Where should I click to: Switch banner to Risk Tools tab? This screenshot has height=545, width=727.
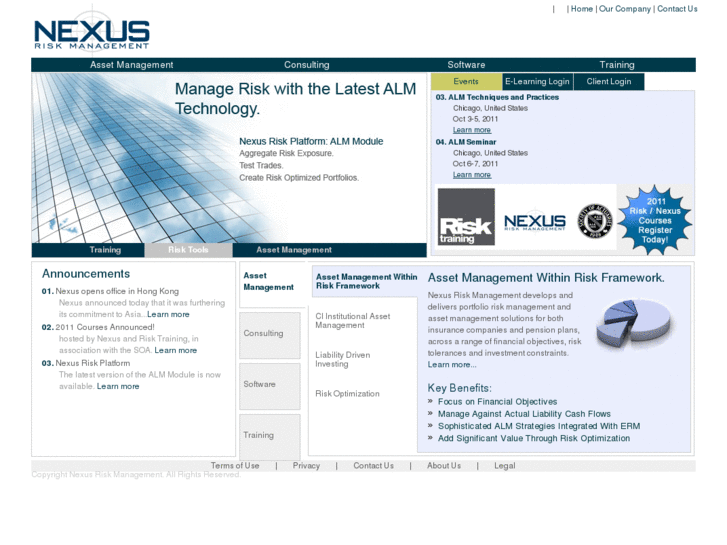pyautogui.click(x=188, y=250)
